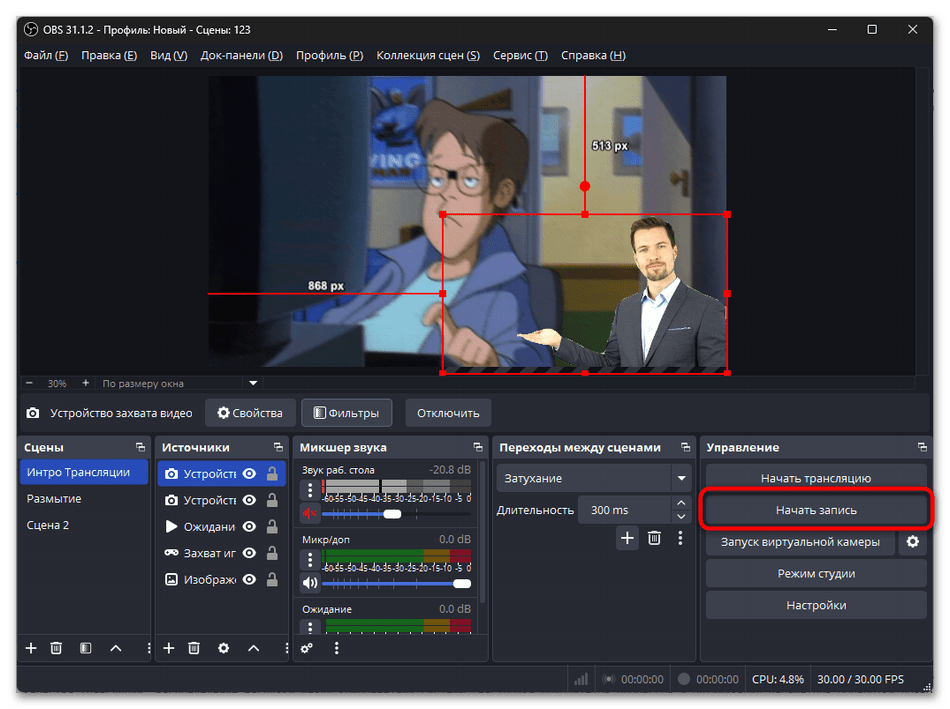The height and width of the screenshot is (709, 950).
Task: Open transition properties three-dot icon
Action: point(680,538)
